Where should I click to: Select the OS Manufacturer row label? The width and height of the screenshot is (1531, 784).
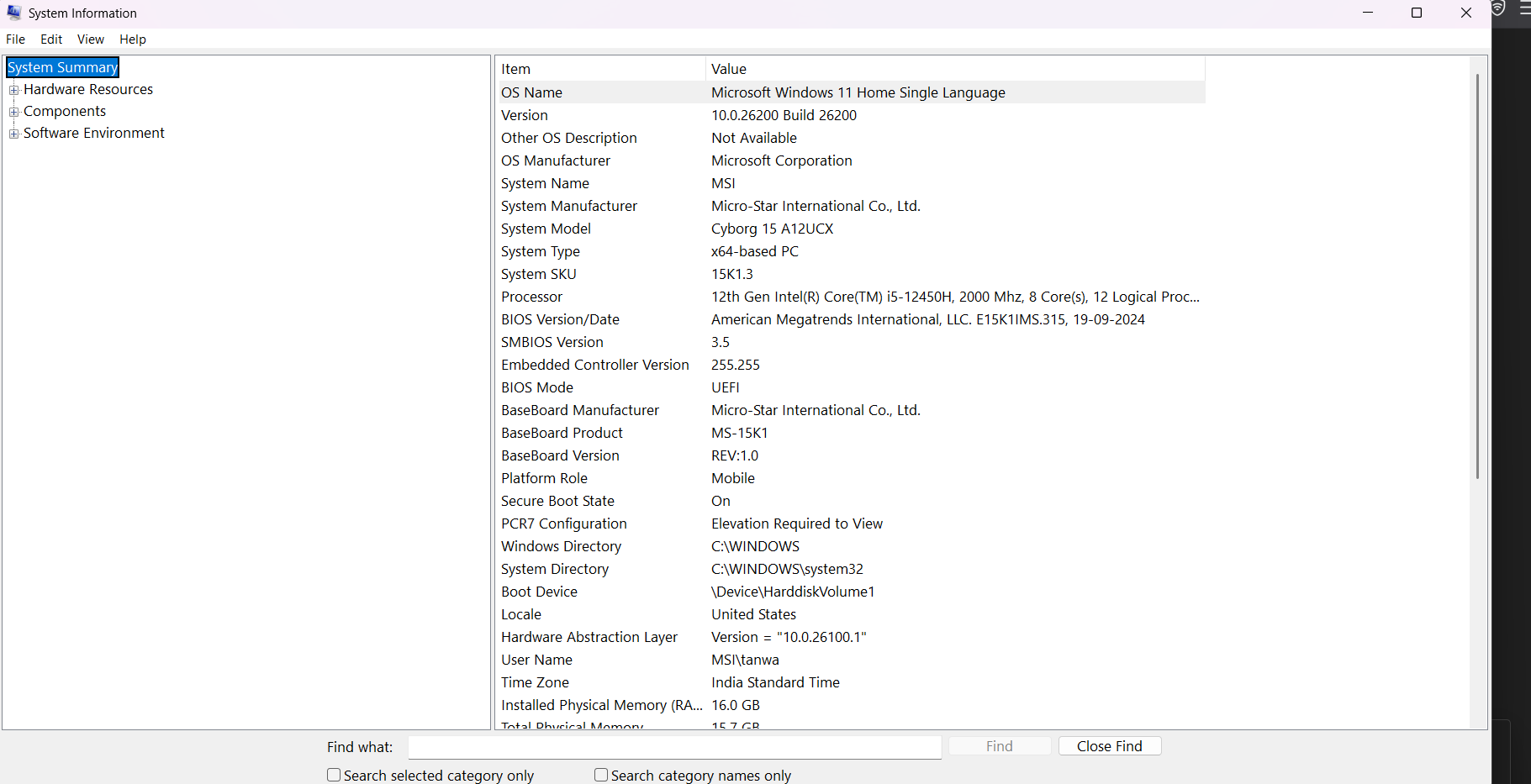click(x=556, y=160)
